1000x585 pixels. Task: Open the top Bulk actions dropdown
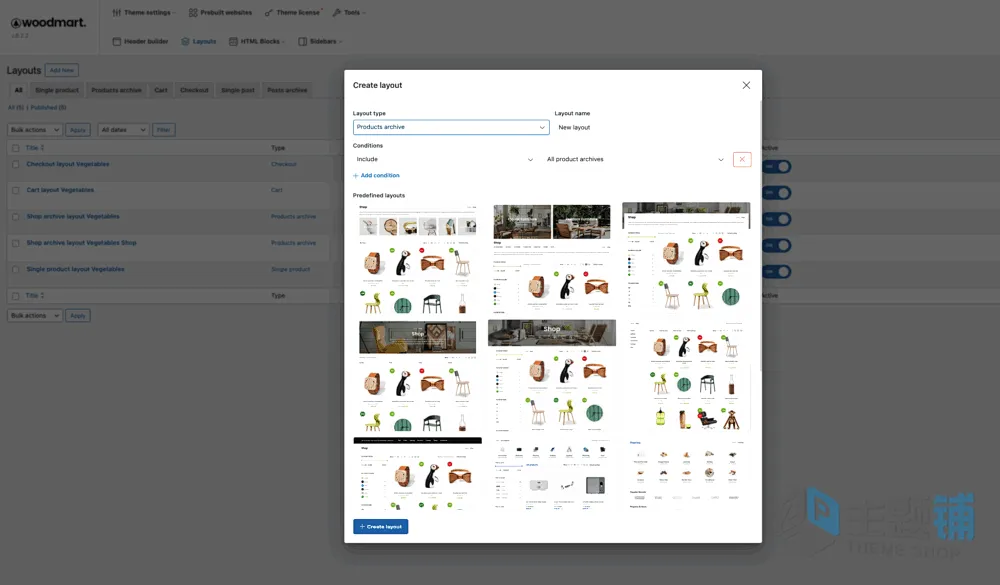click(34, 130)
